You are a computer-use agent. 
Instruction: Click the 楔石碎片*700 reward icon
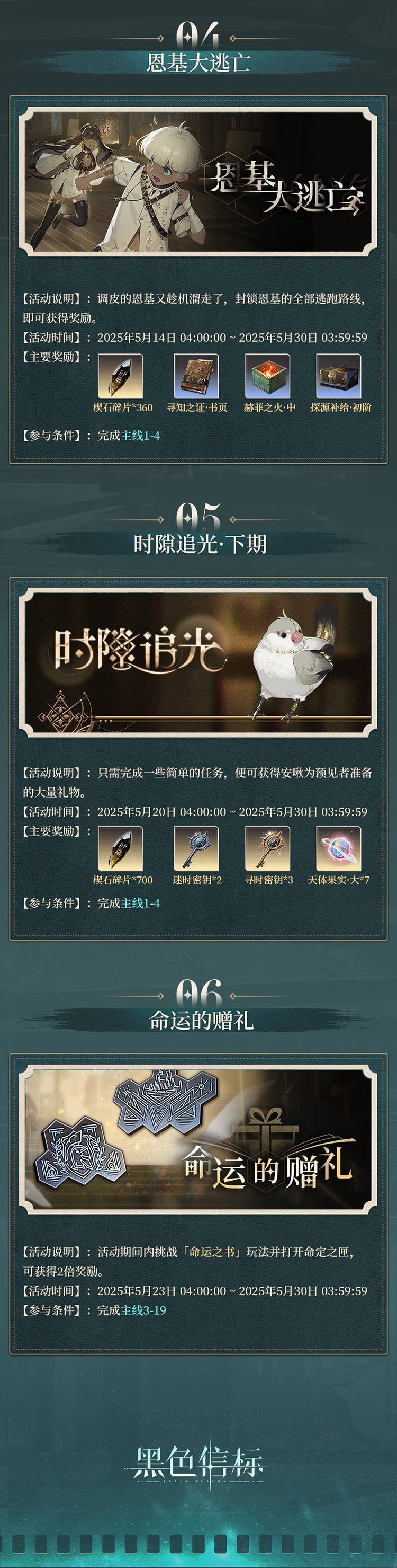120,848
